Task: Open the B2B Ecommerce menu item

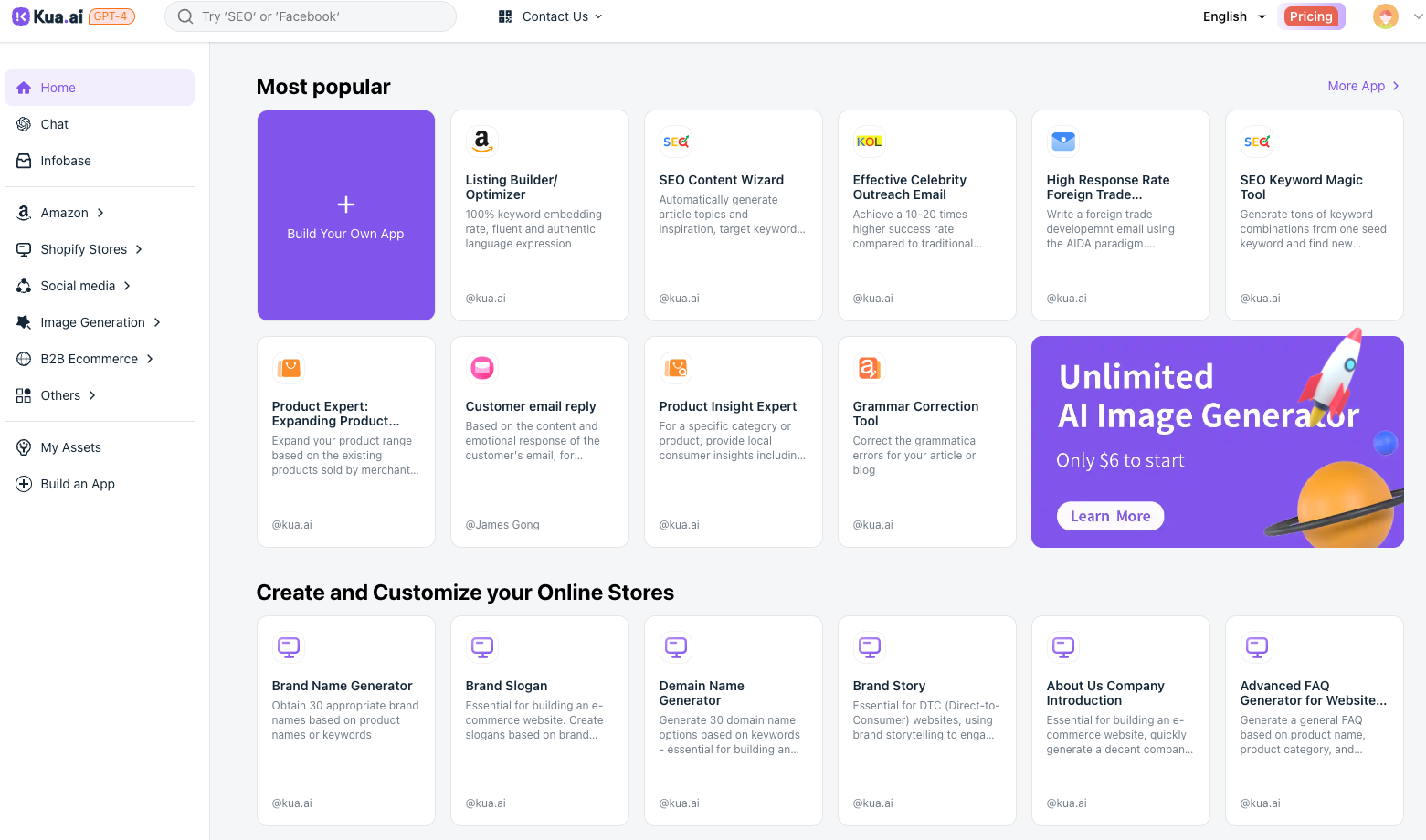Action: pyautogui.click(x=87, y=358)
